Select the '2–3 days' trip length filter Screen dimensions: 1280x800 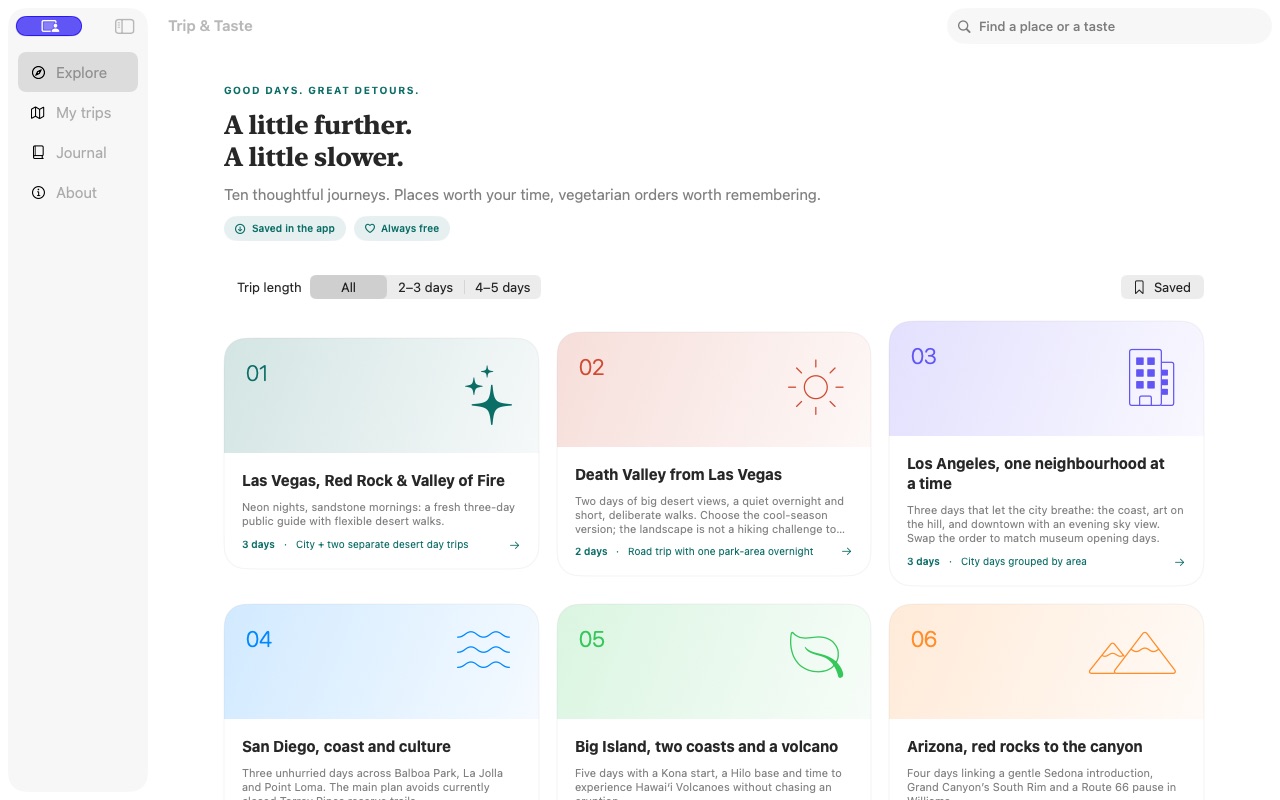pos(425,287)
